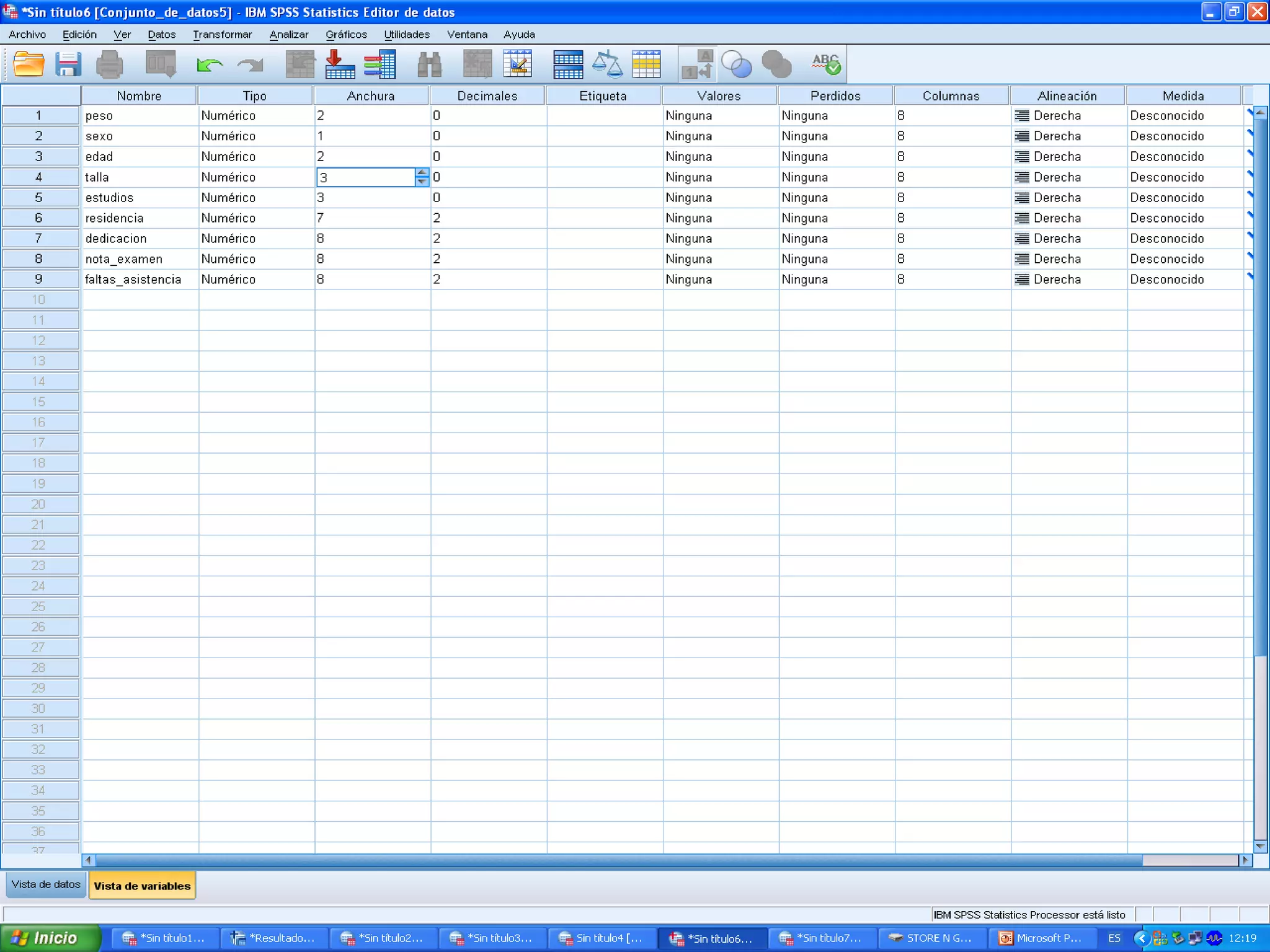The height and width of the screenshot is (952, 1270).
Task: Click the Weight cases scales icon
Action: tap(607, 64)
